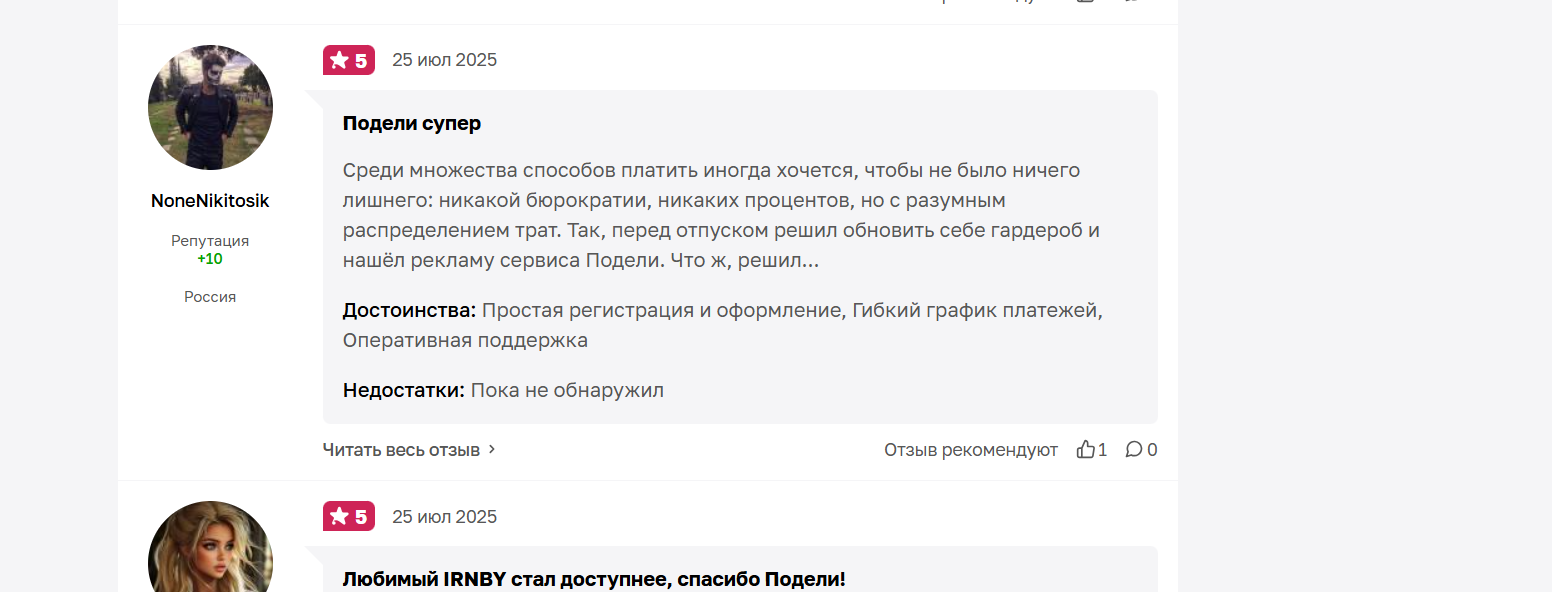The height and width of the screenshot is (592, 1552).
Task: Click the "Недостатки:" heading
Action: click(404, 390)
